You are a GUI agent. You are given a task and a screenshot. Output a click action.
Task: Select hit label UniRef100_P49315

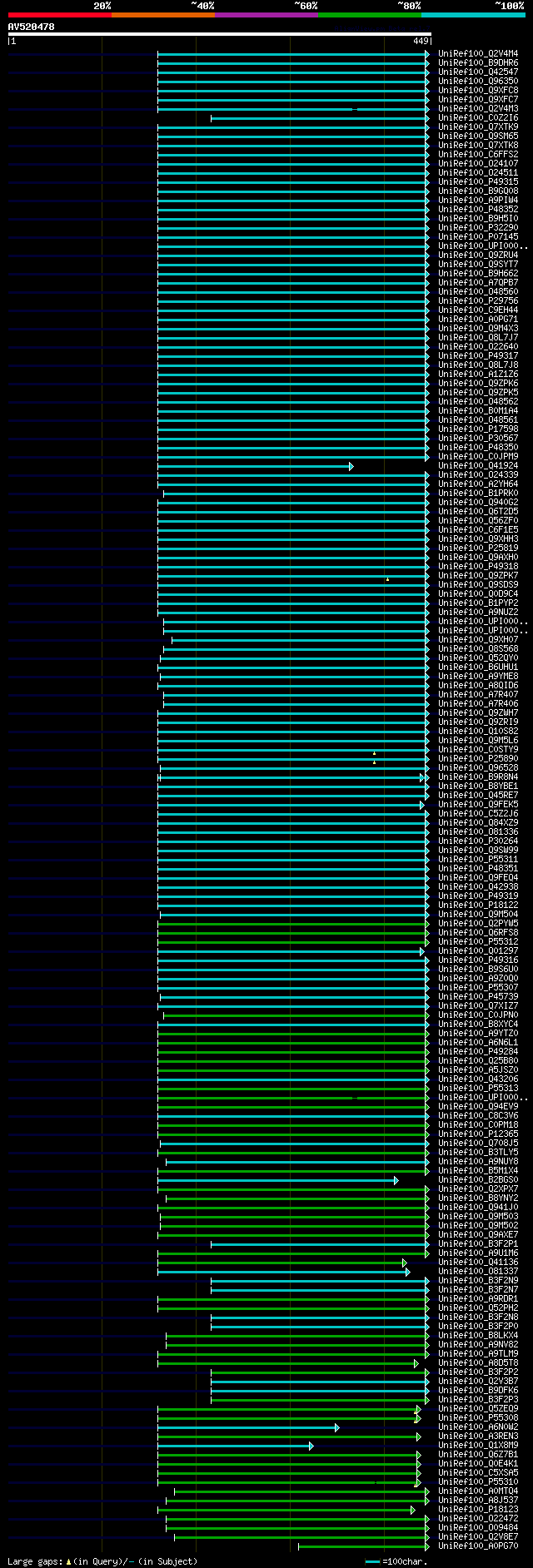pos(478,182)
